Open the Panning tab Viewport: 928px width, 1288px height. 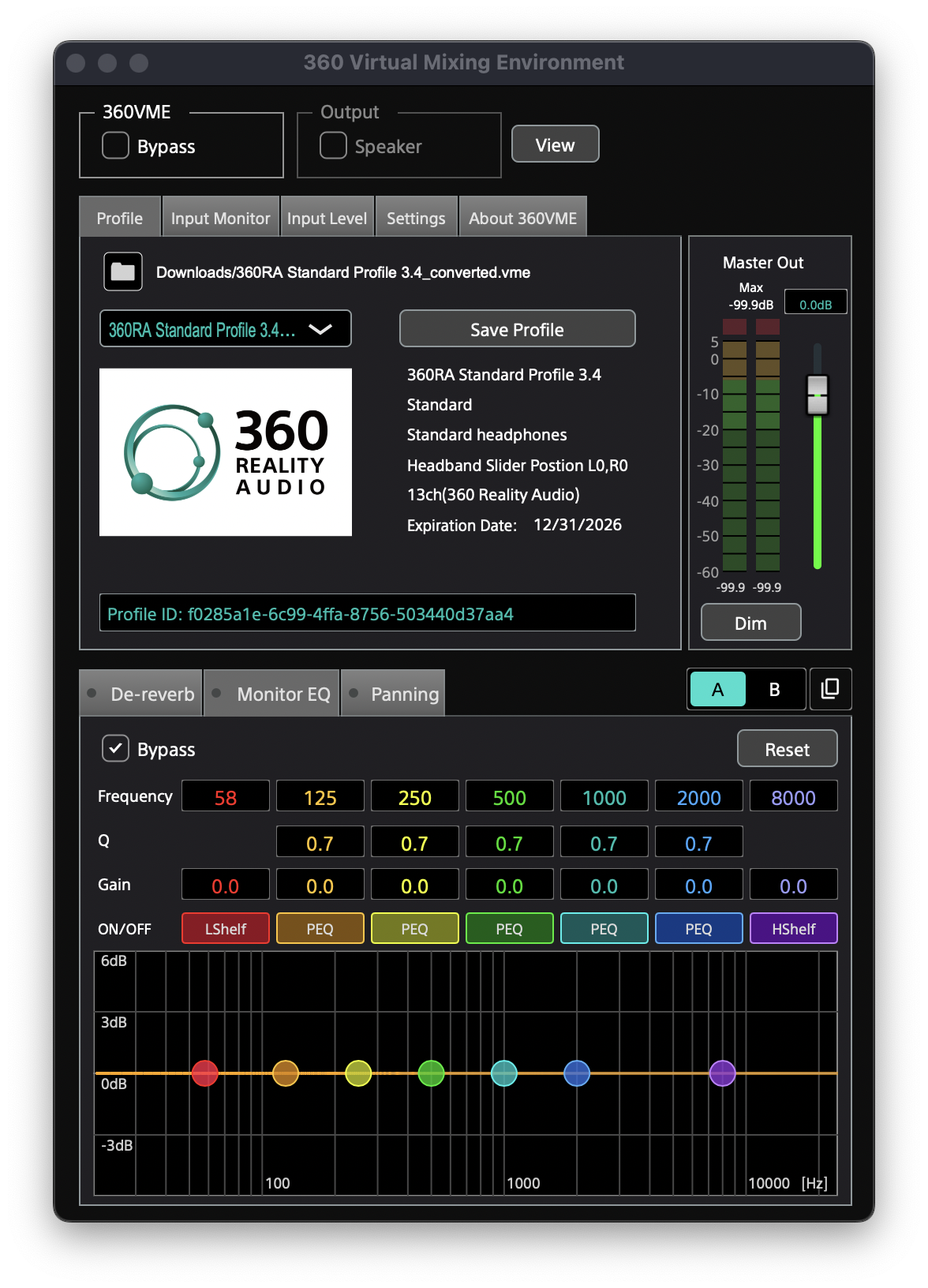(x=403, y=695)
